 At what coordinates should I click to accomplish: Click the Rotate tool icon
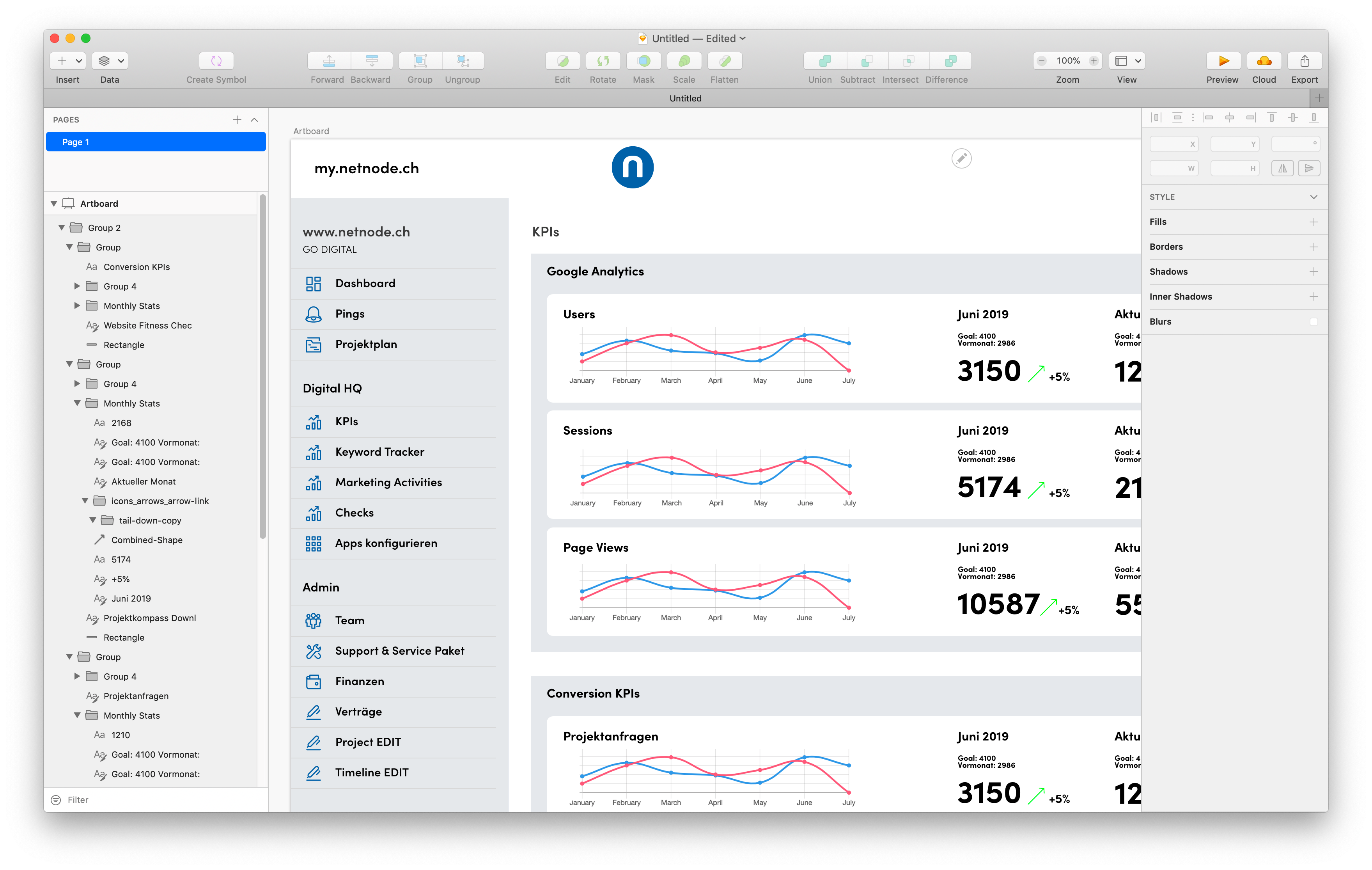pos(603,61)
